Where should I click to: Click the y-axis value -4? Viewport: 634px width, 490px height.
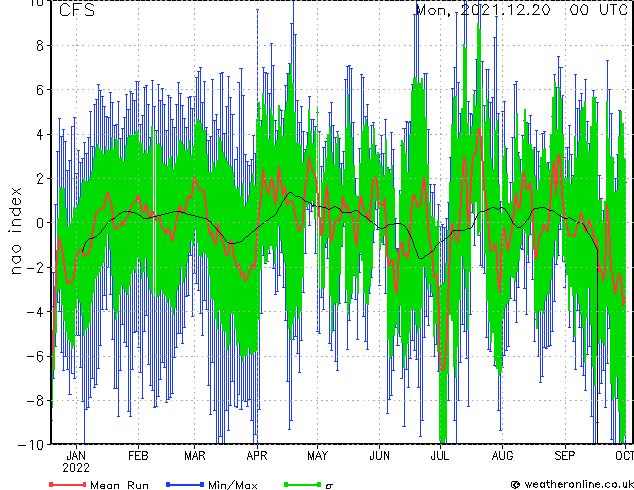(35, 312)
